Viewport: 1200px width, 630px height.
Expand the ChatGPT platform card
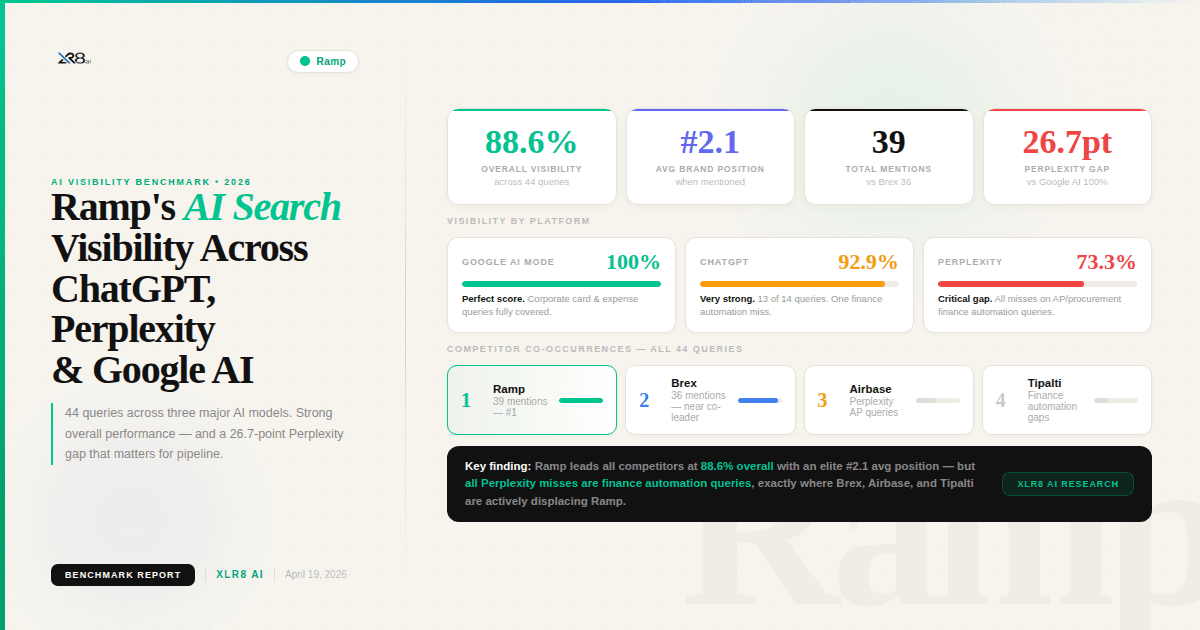799,285
